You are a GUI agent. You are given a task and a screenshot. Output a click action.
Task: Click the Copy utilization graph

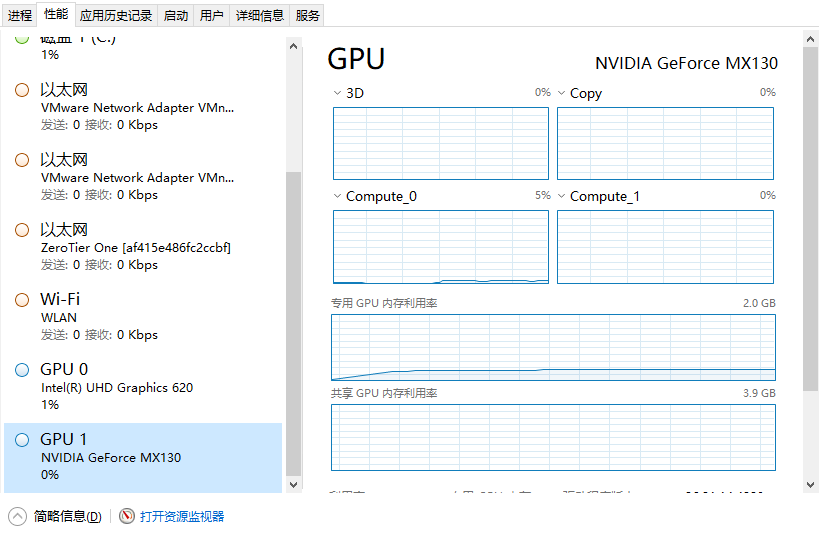pyautogui.click(x=665, y=144)
